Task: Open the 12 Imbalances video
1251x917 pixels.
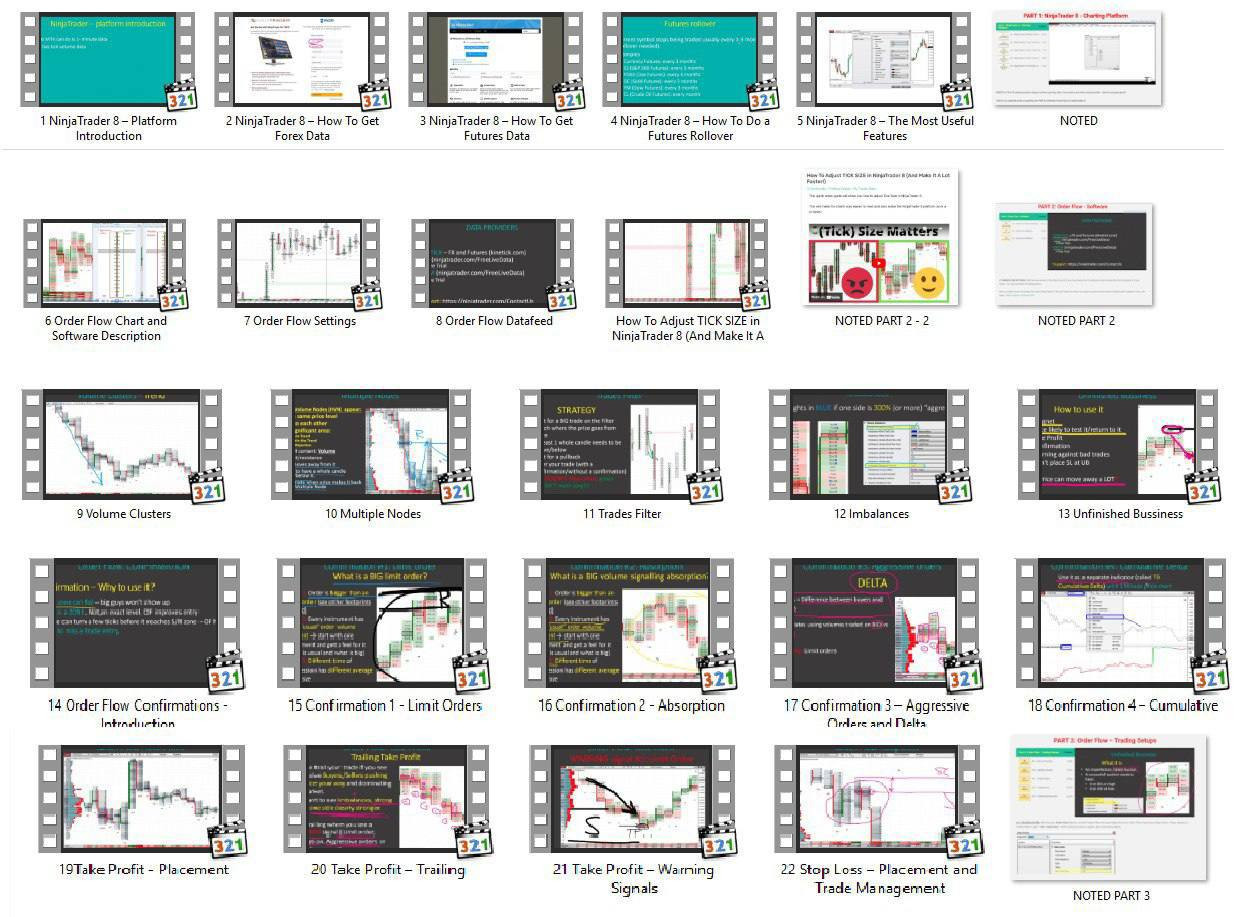Action: point(871,444)
